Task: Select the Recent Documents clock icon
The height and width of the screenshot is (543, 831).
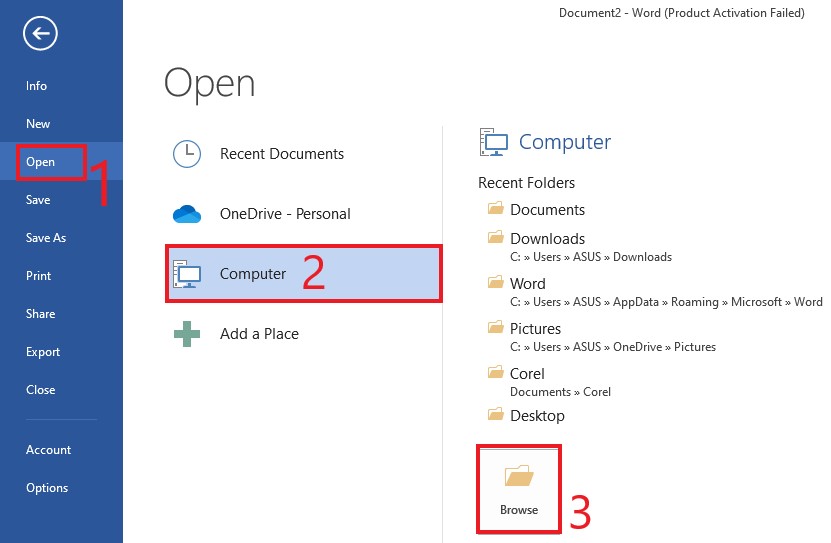Action: (x=187, y=154)
